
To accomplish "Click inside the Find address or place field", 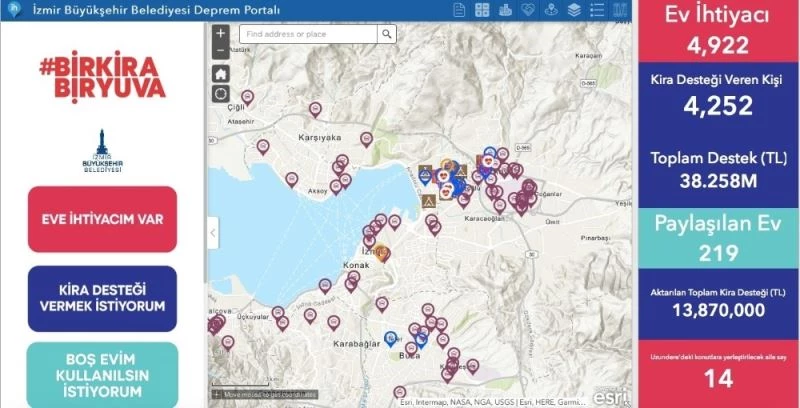I will click(x=307, y=34).
